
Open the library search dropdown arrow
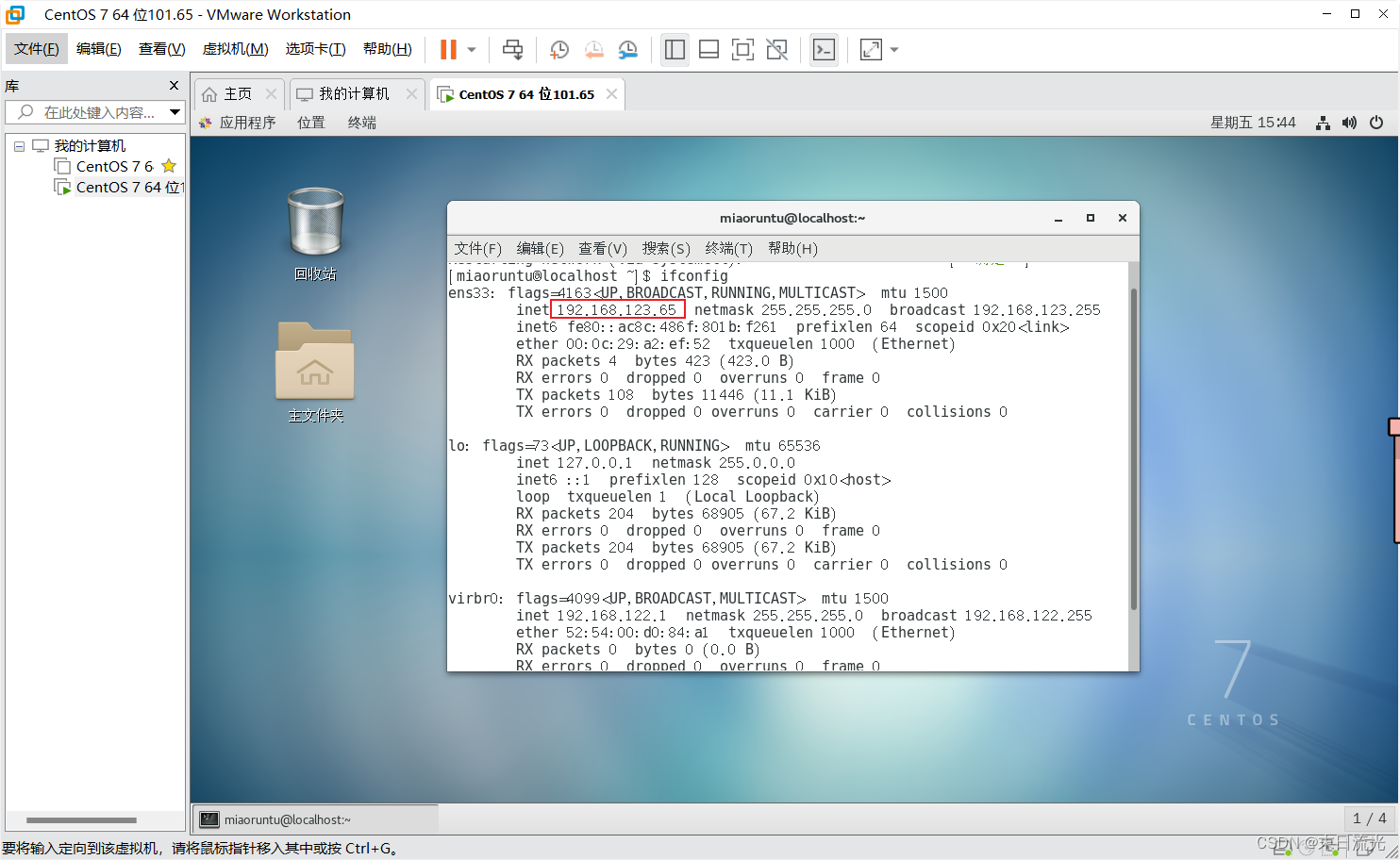[175, 112]
